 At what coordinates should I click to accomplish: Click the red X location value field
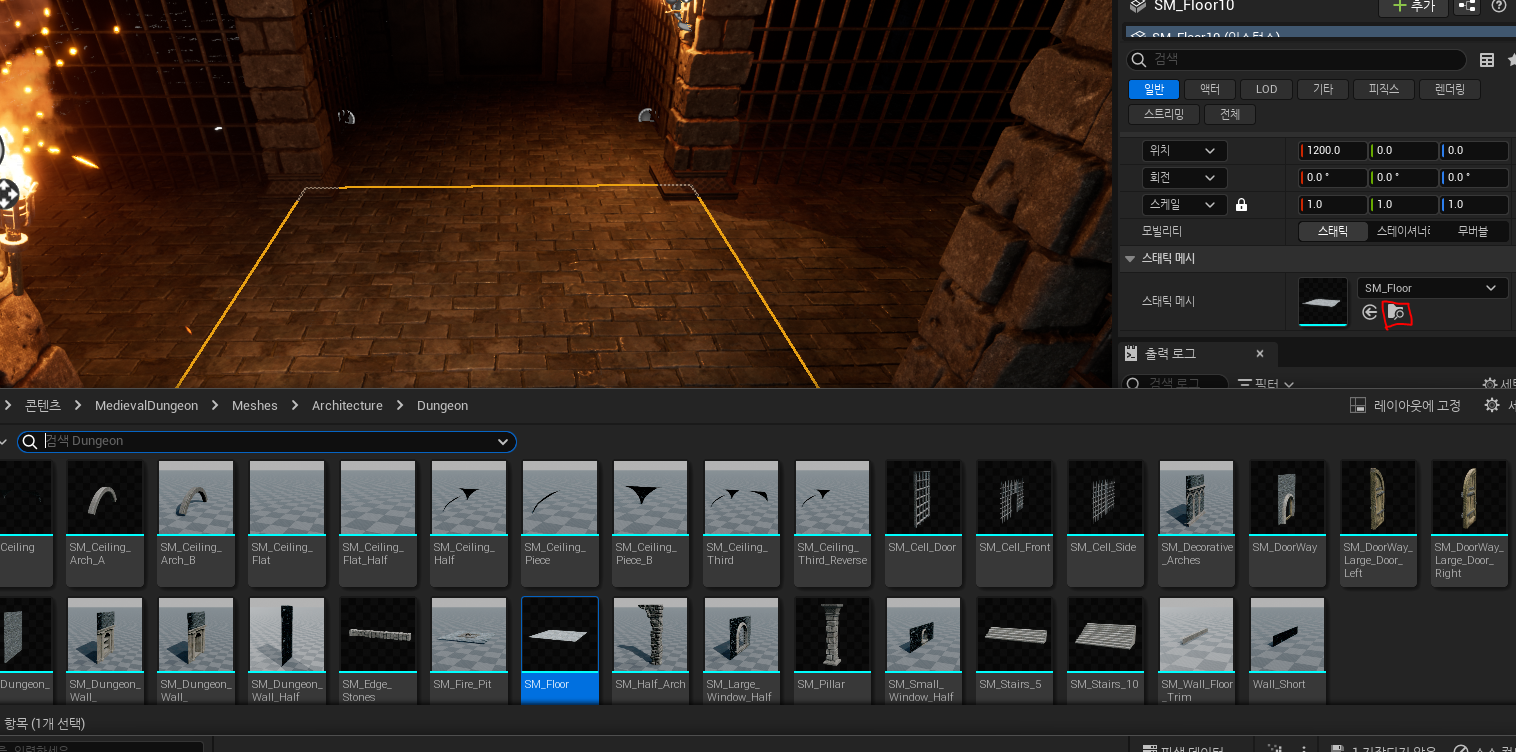click(1334, 151)
